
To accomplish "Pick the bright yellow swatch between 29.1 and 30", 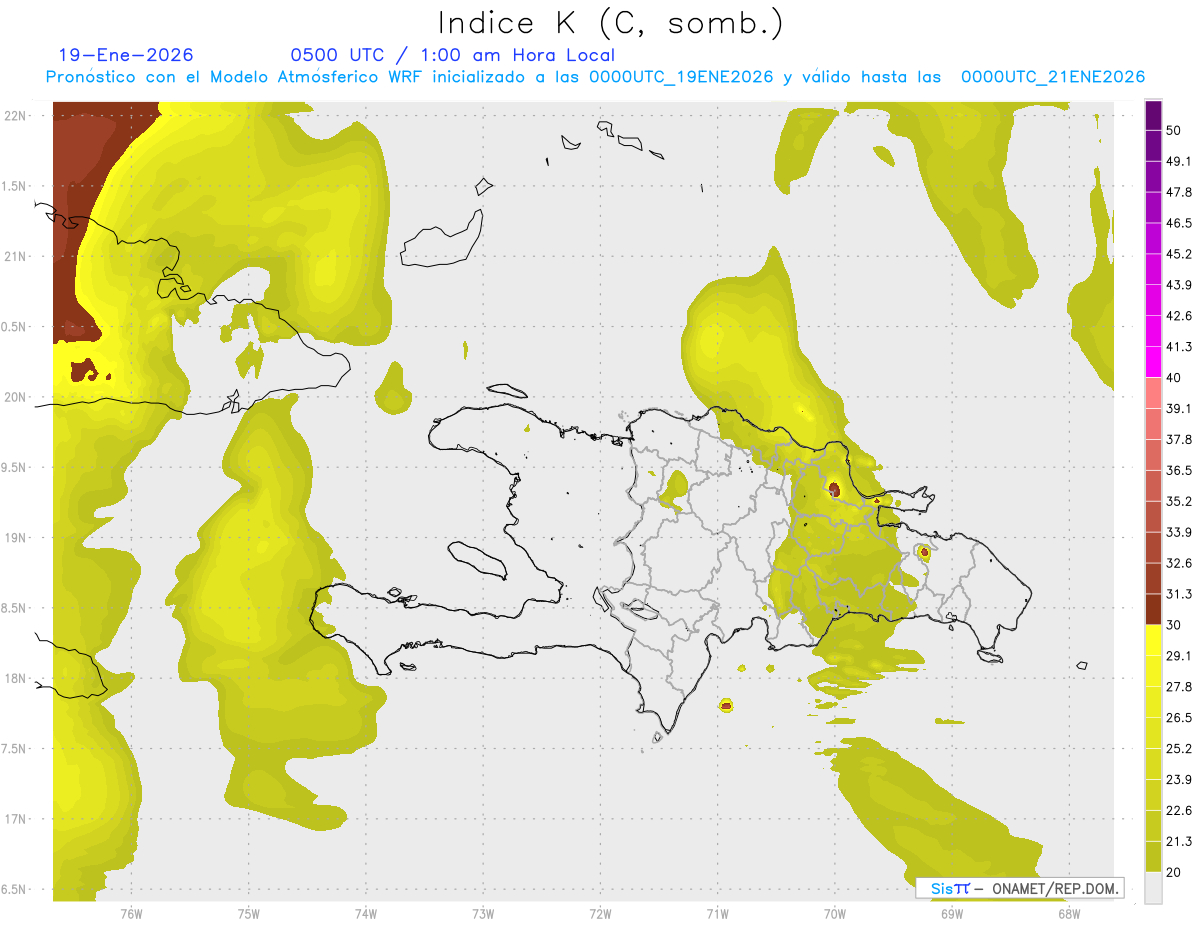I will pyautogui.click(x=1153, y=640).
